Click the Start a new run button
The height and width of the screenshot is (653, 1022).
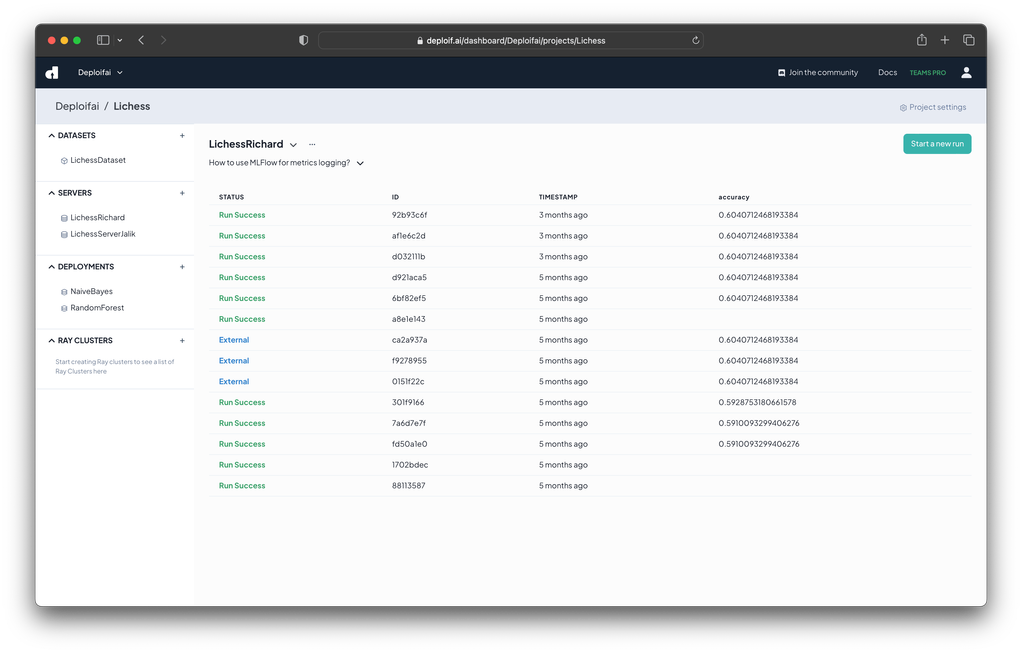pos(936,144)
